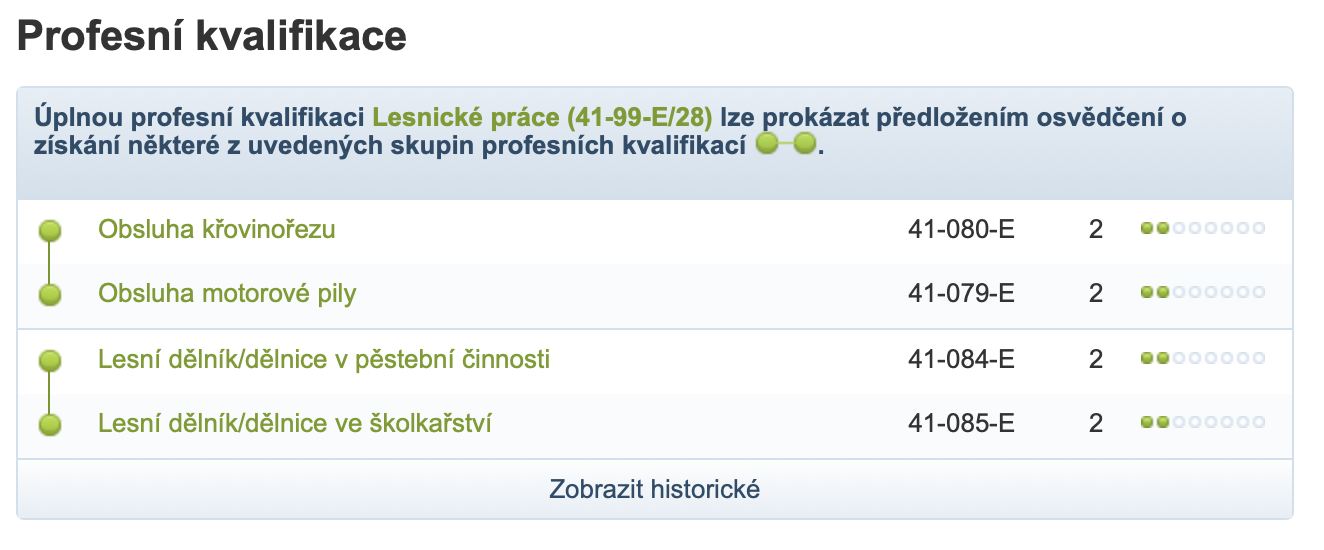Image resolution: width=1324 pixels, height=550 pixels.
Task: Follow Lesnické práce (41-99-E/28) link
Action: click(542, 117)
